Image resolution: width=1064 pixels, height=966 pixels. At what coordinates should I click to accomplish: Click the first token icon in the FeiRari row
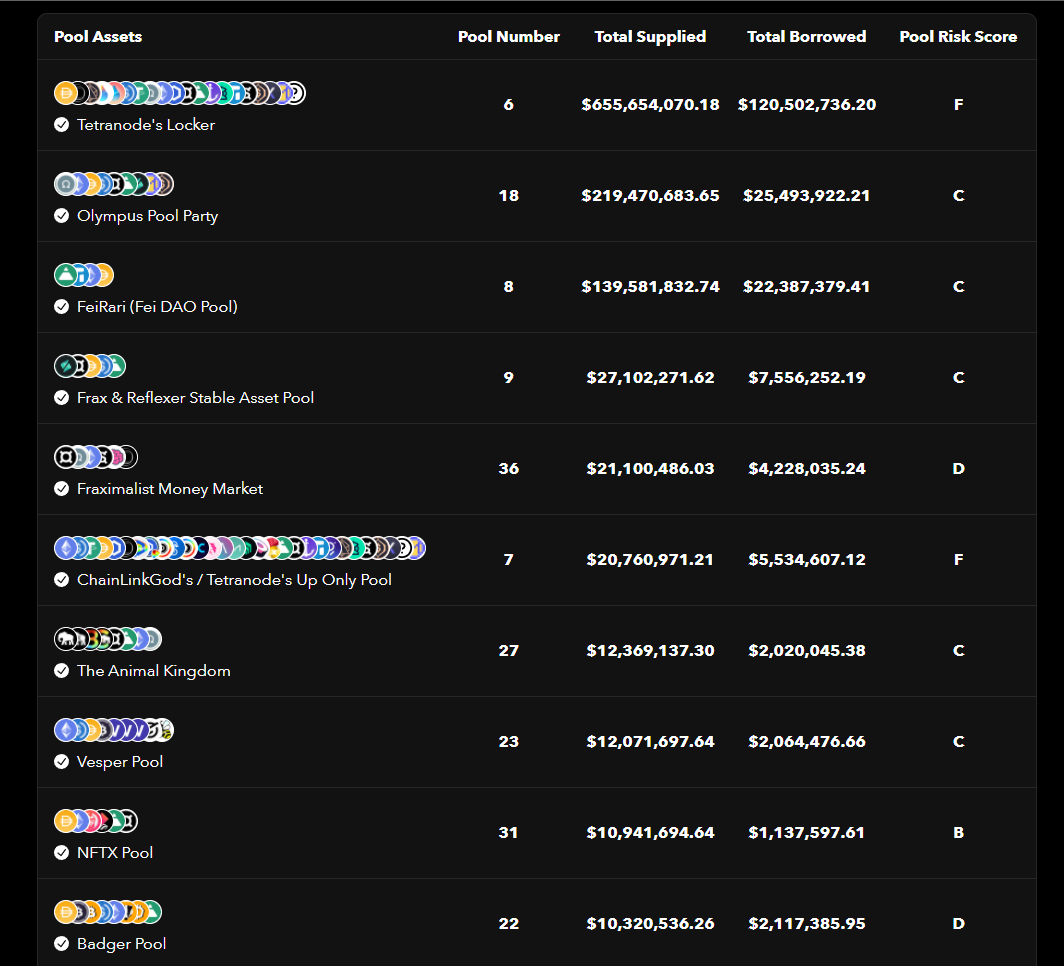(65, 275)
